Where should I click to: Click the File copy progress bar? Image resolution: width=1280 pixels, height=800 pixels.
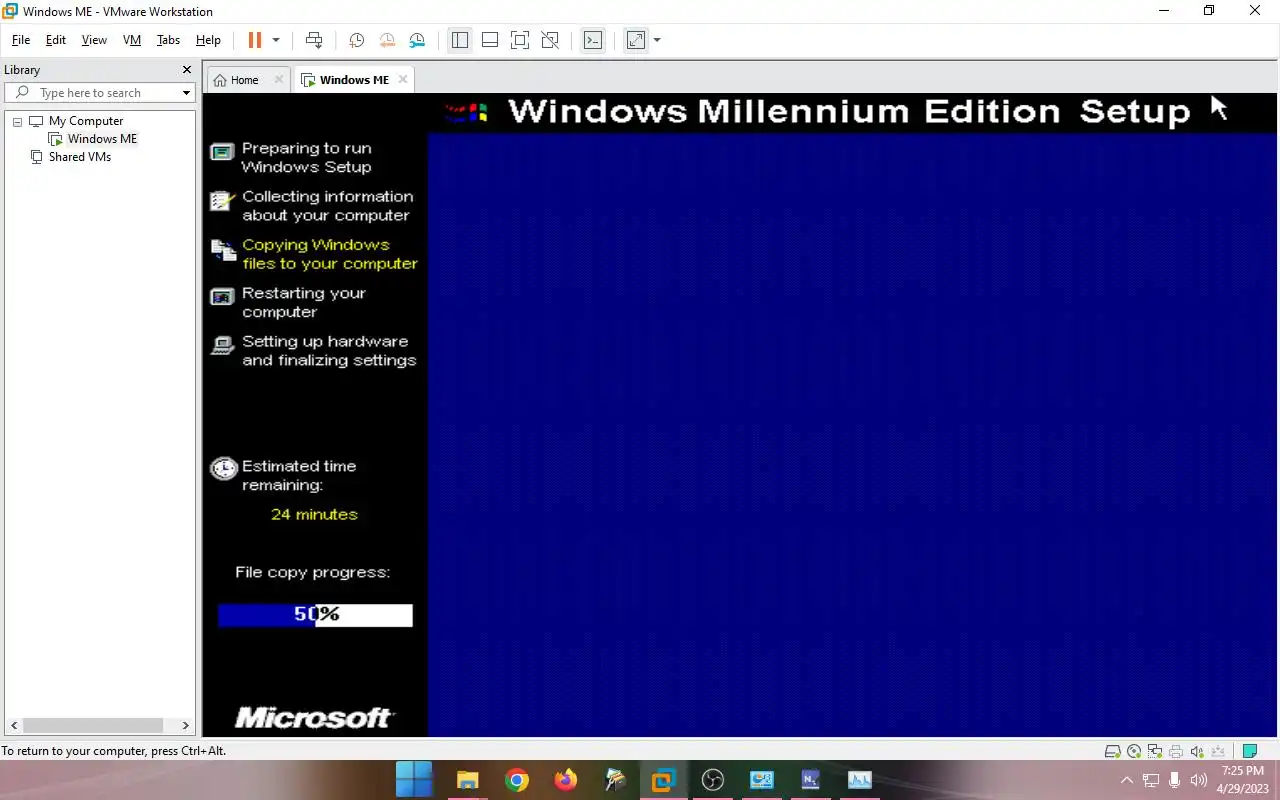click(315, 615)
